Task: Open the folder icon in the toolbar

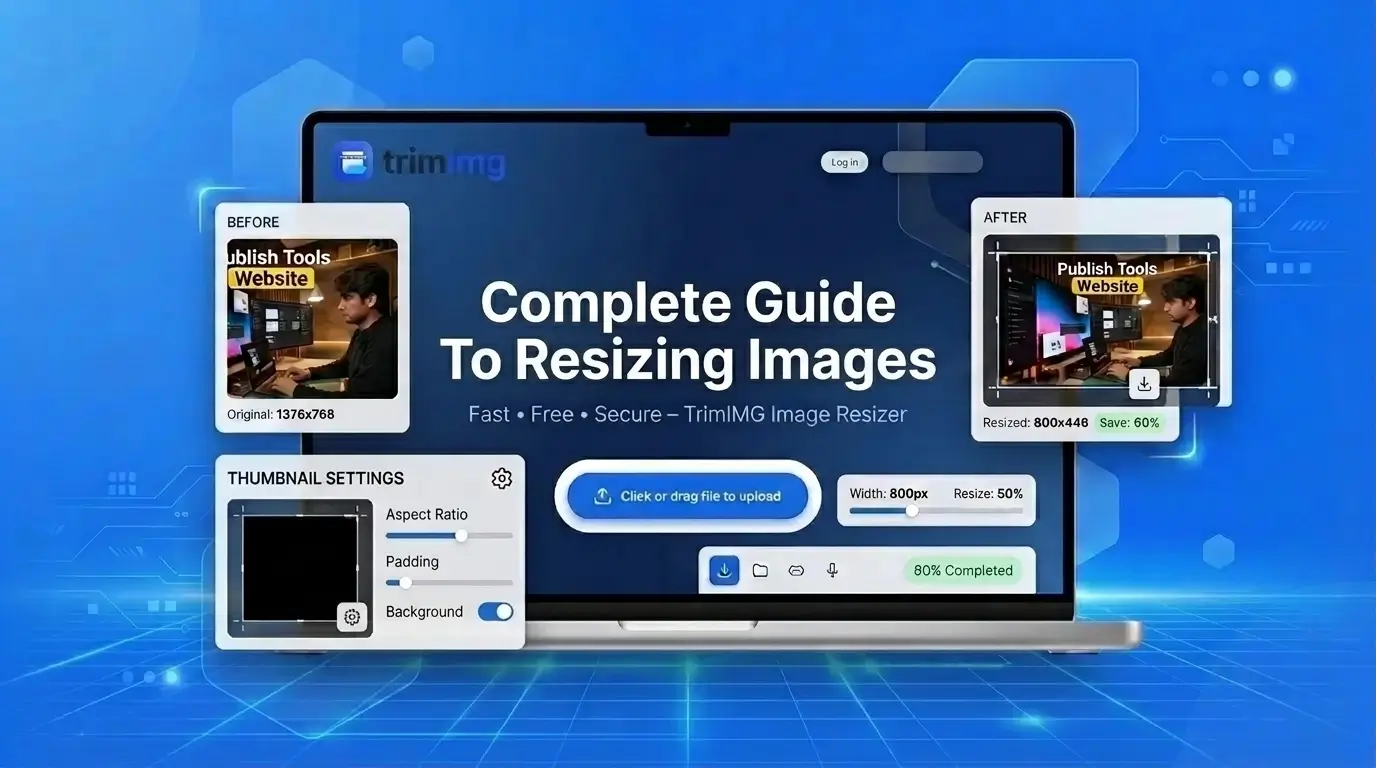Action: click(760, 570)
